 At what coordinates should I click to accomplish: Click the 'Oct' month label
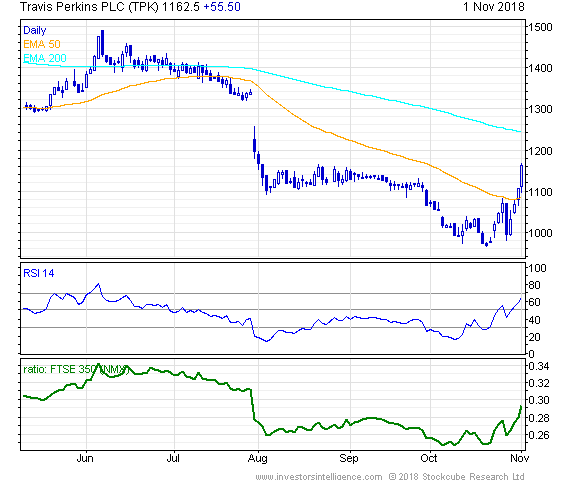click(429, 458)
